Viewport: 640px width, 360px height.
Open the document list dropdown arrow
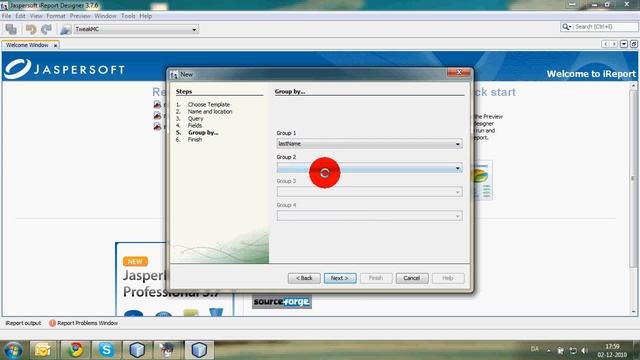(624, 44)
